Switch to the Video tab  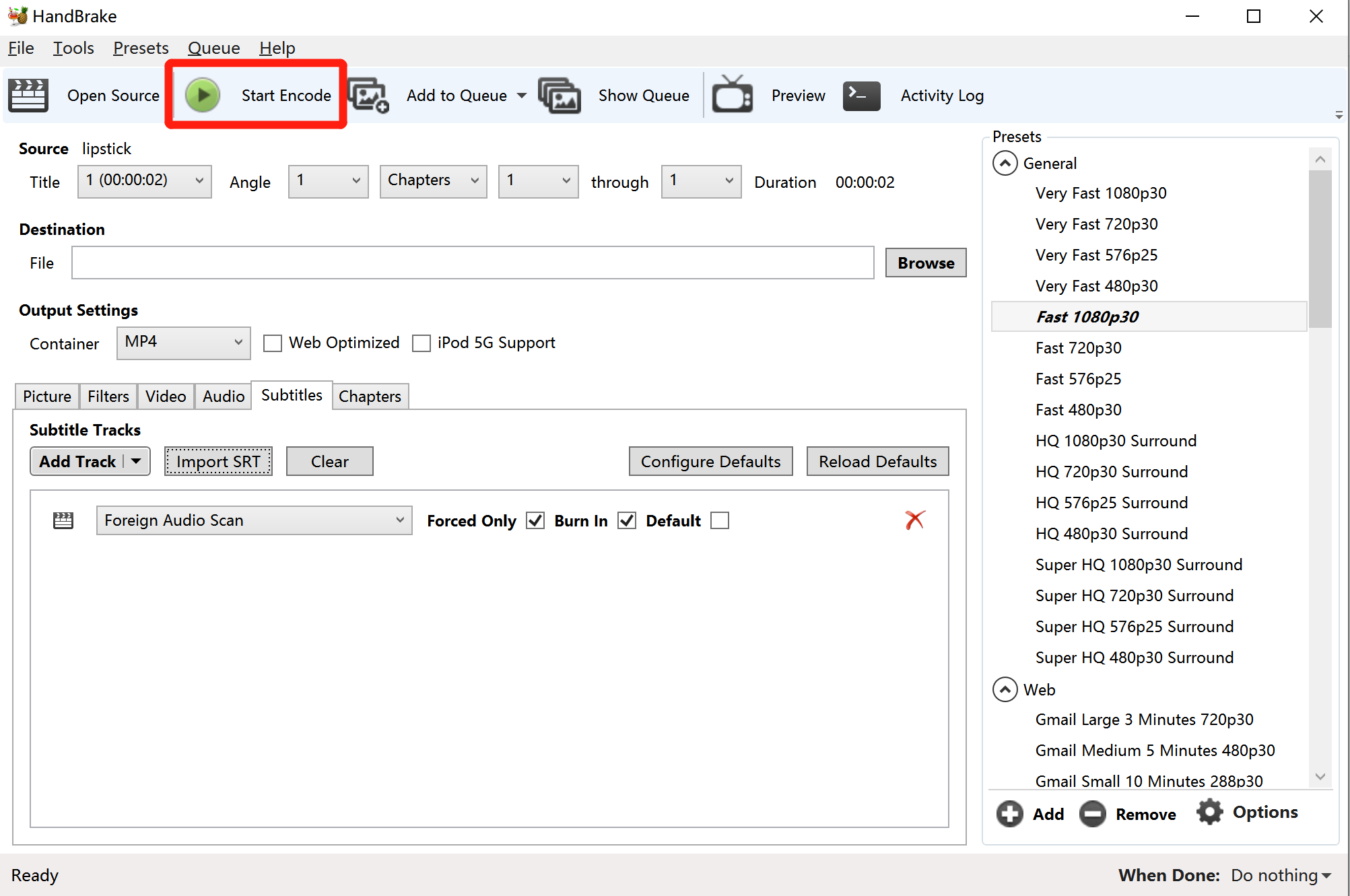(166, 397)
